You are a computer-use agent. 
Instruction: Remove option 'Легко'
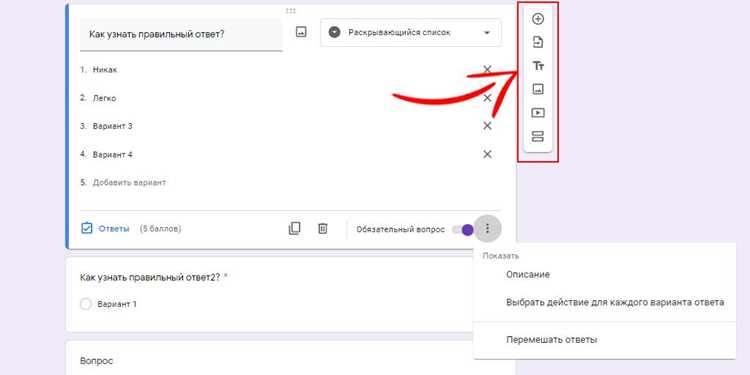[487, 98]
